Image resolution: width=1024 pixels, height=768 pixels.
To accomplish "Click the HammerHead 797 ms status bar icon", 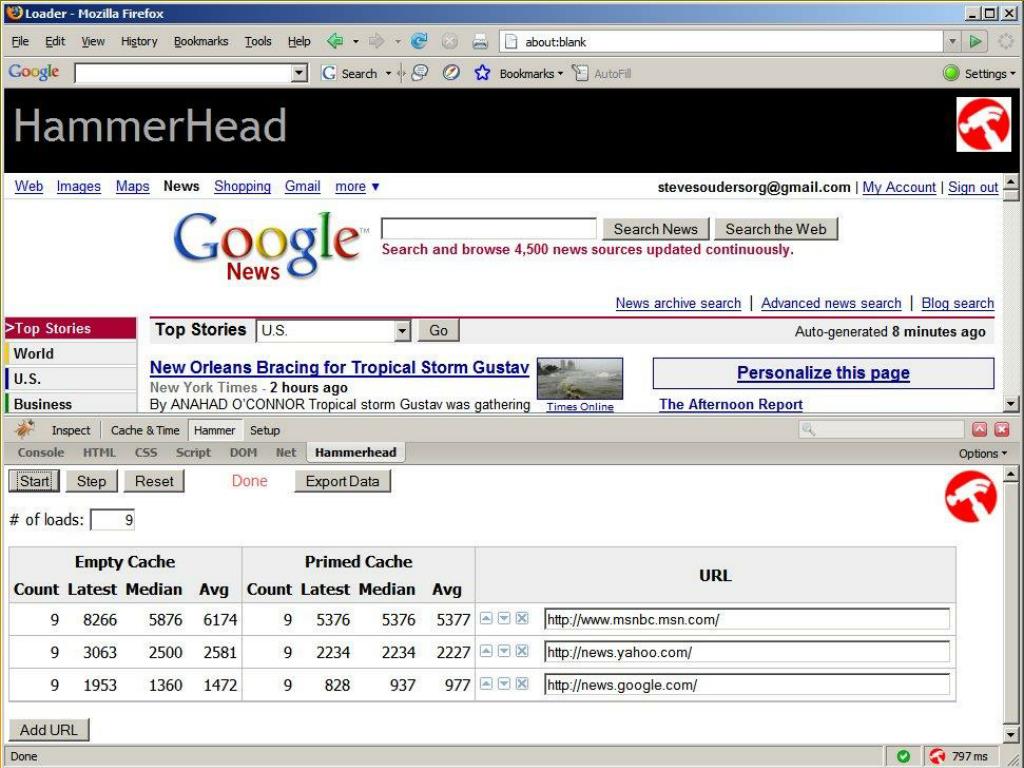I will (x=938, y=756).
